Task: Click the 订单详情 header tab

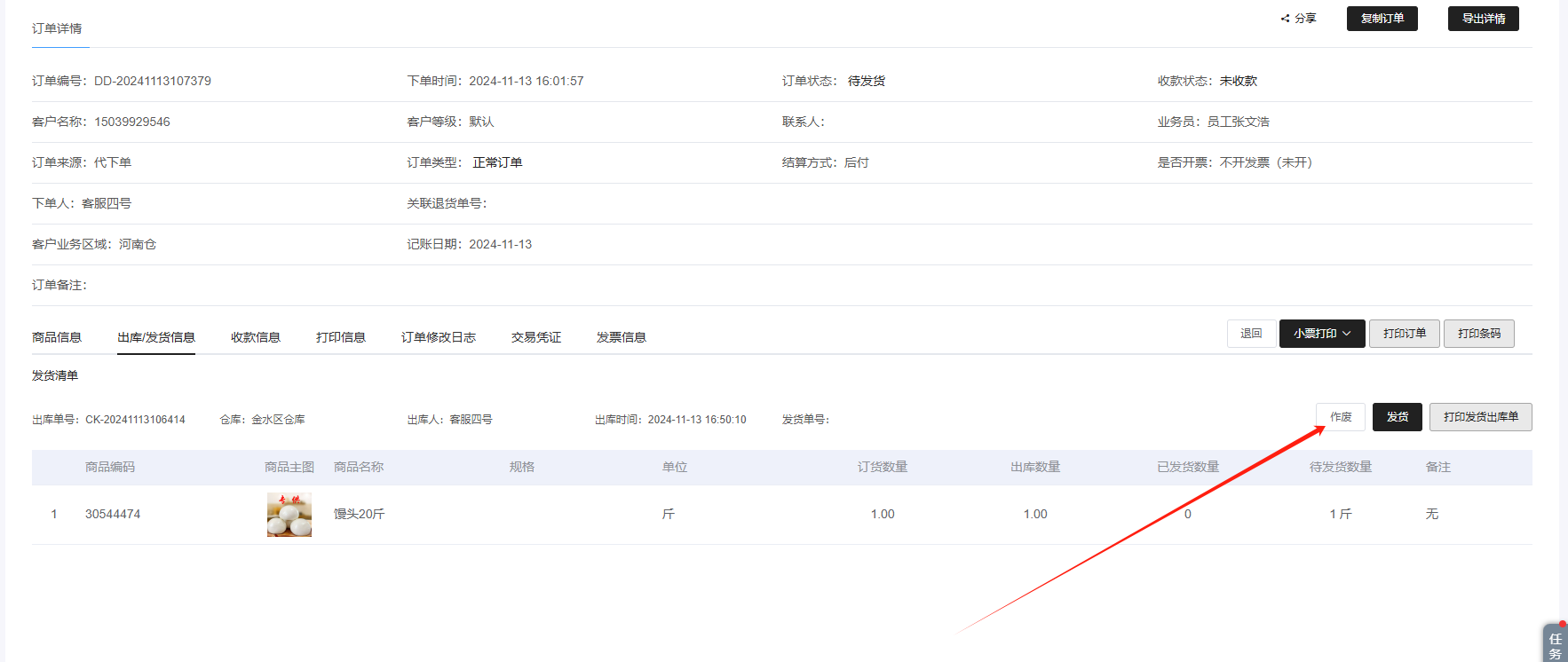Action: [x=57, y=28]
